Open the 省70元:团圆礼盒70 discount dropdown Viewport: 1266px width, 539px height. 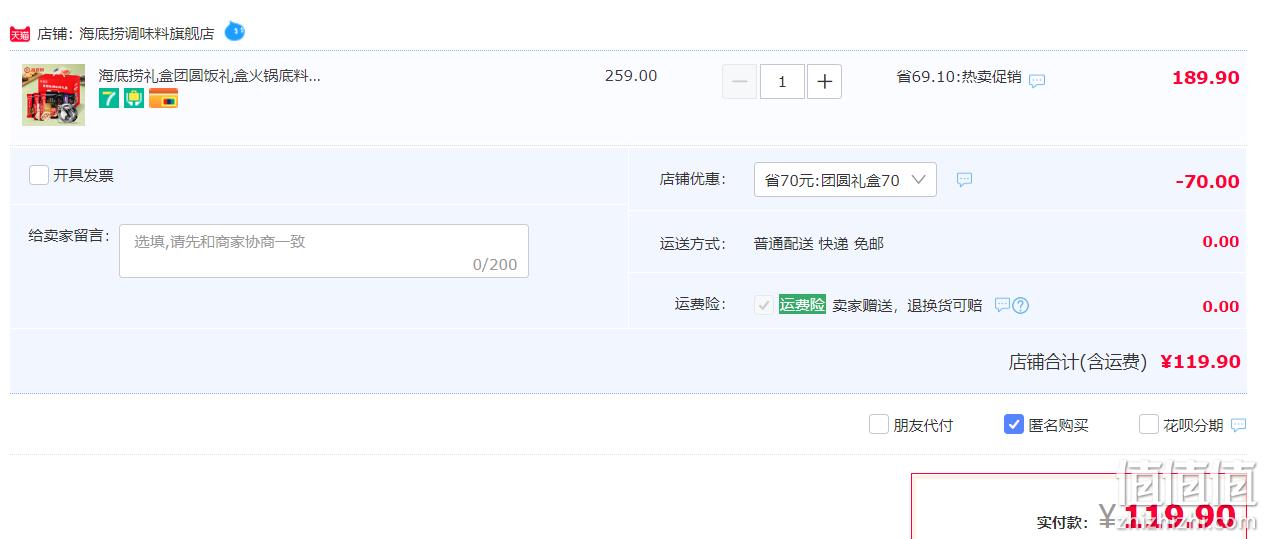(x=845, y=180)
